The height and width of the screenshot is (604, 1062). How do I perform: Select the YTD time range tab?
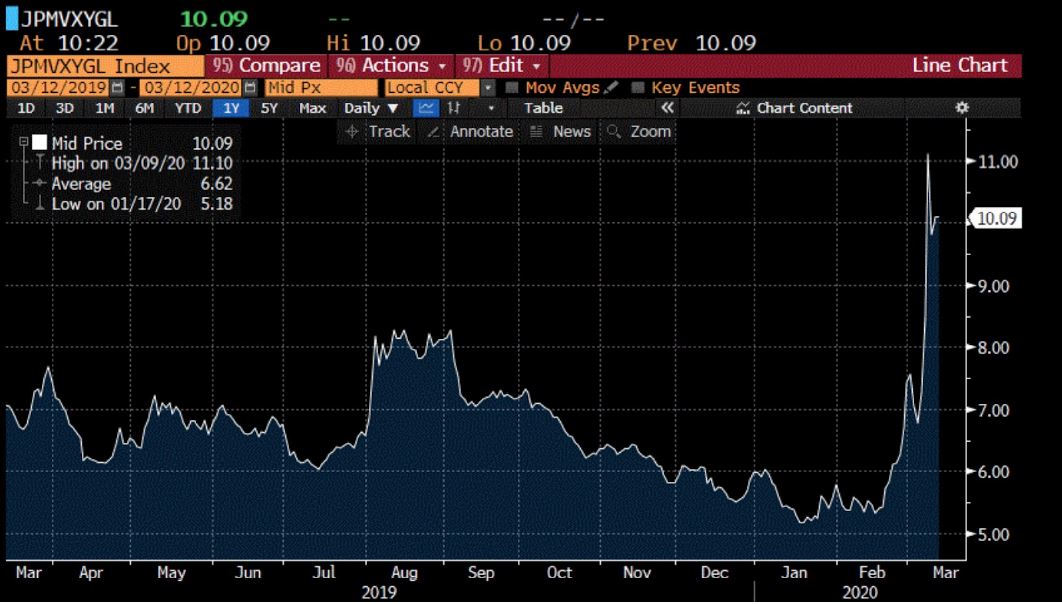(188, 108)
